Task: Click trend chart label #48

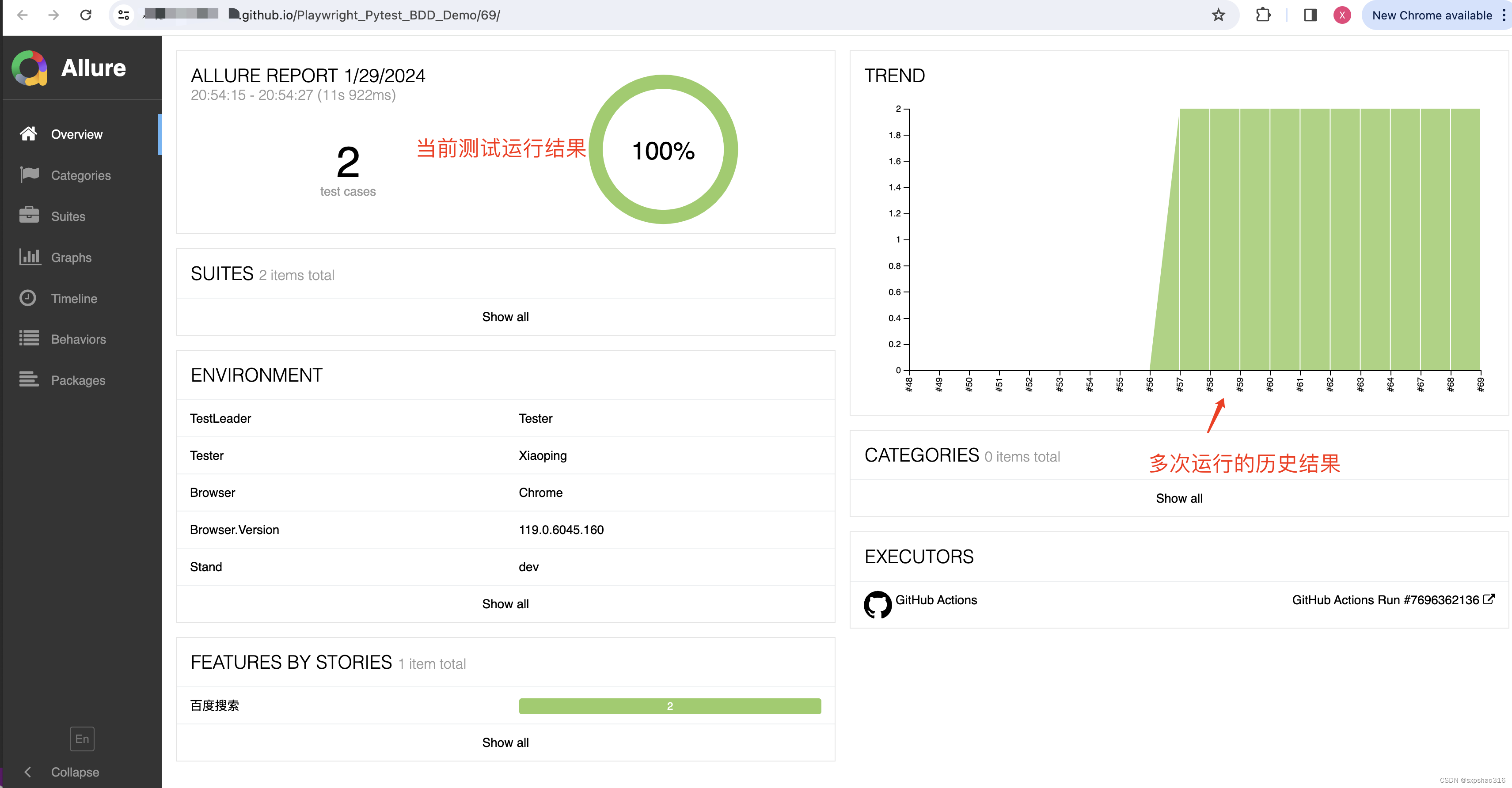Action: point(908,384)
